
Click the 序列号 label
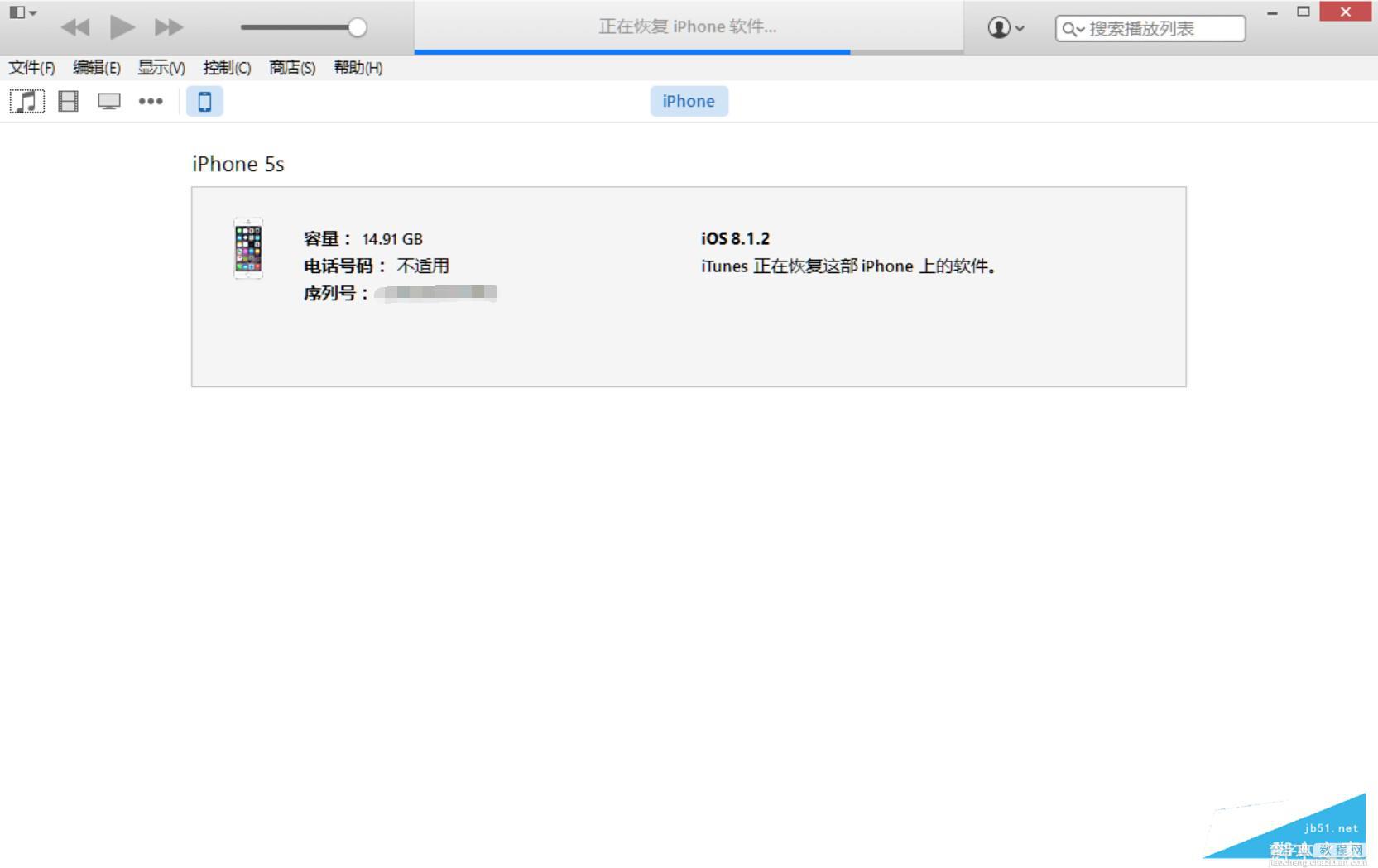pyautogui.click(x=336, y=294)
